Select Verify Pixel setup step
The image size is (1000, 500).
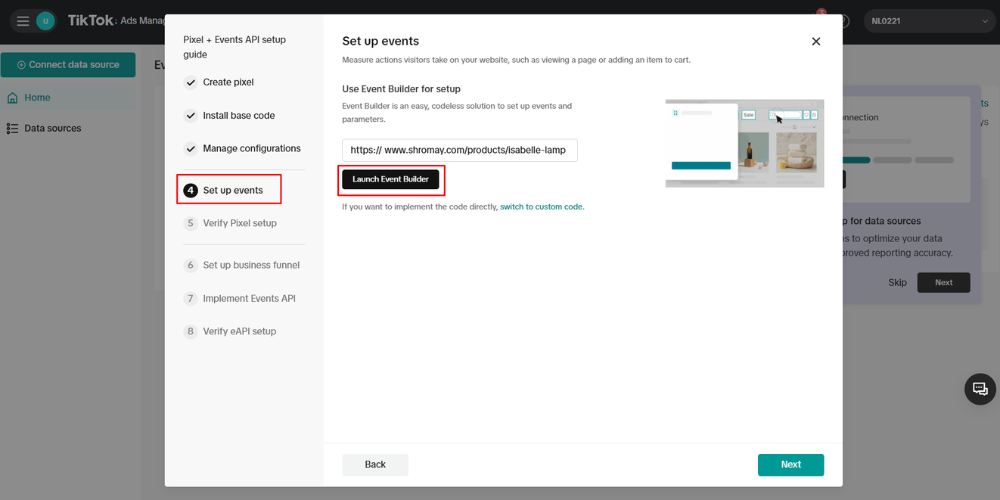coord(239,223)
